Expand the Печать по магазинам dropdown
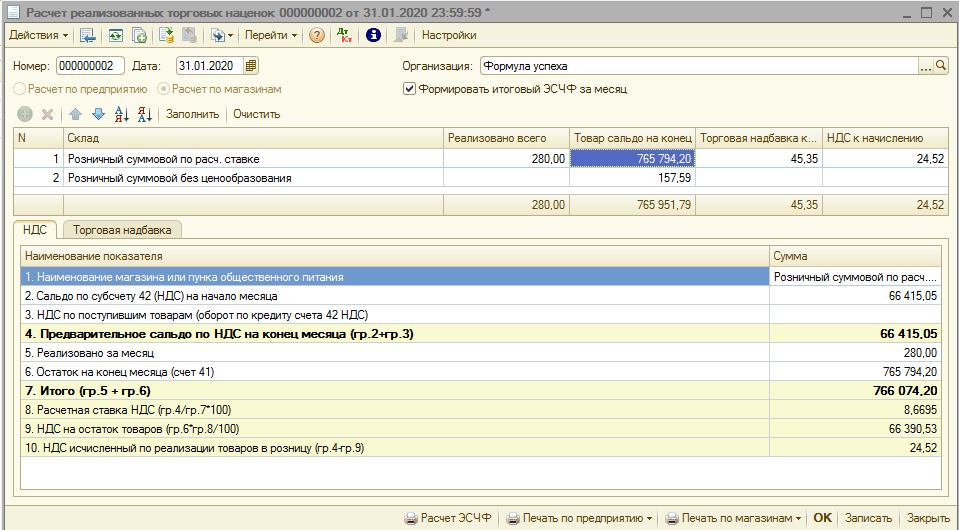The height and width of the screenshot is (530, 959). 733,518
